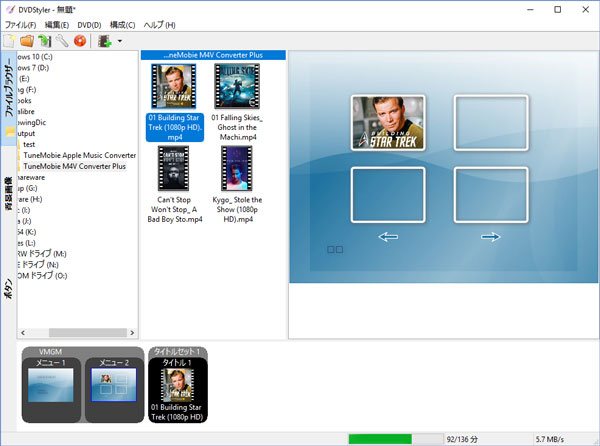Viewport: 600px width, 446px height.
Task: Maximize the DVDStyler window
Action: [x=558, y=10]
